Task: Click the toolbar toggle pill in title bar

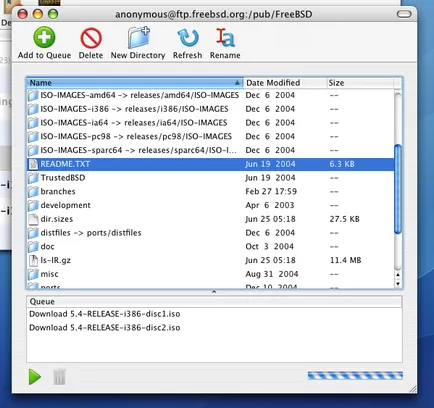Action: point(404,14)
